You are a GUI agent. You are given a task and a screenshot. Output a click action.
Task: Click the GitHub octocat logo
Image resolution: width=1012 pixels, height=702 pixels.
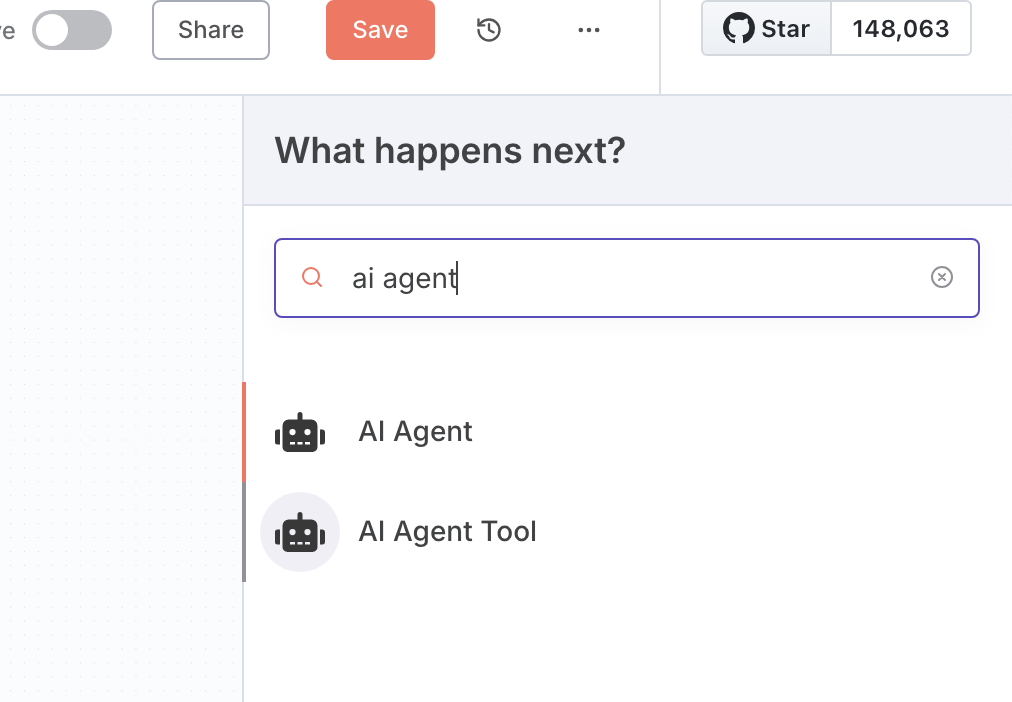click(738, 29)
